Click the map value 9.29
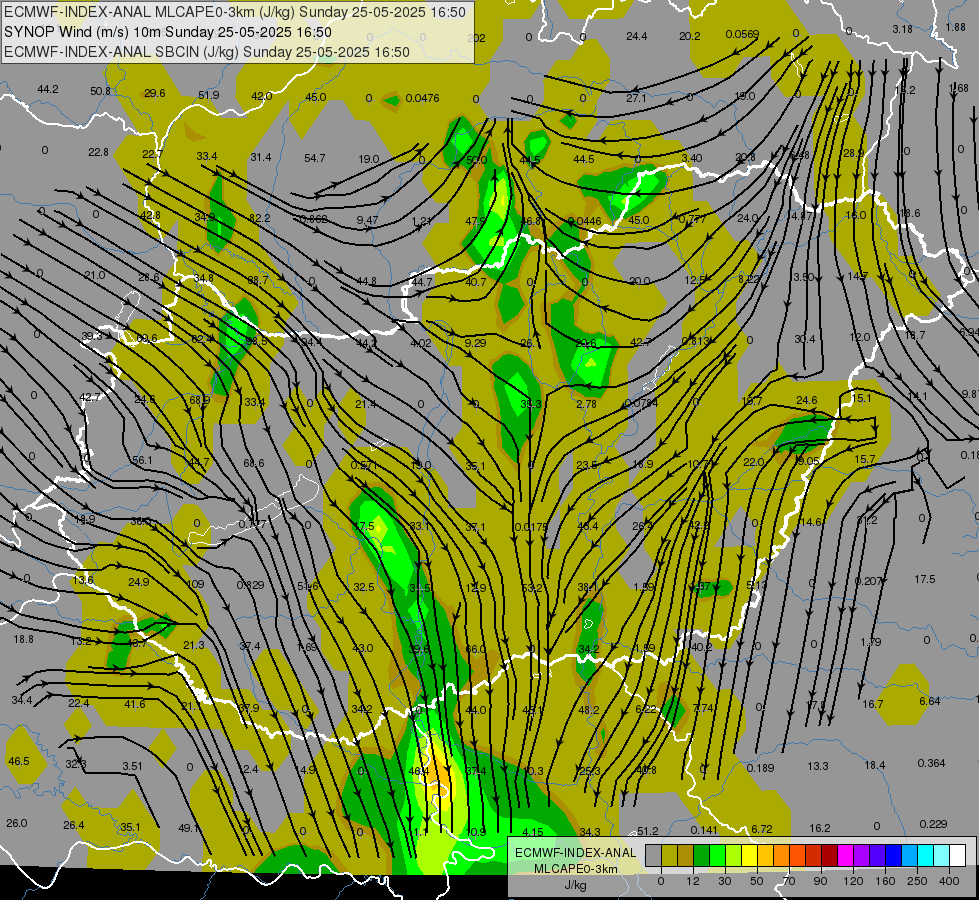 (x=475, y=343)
